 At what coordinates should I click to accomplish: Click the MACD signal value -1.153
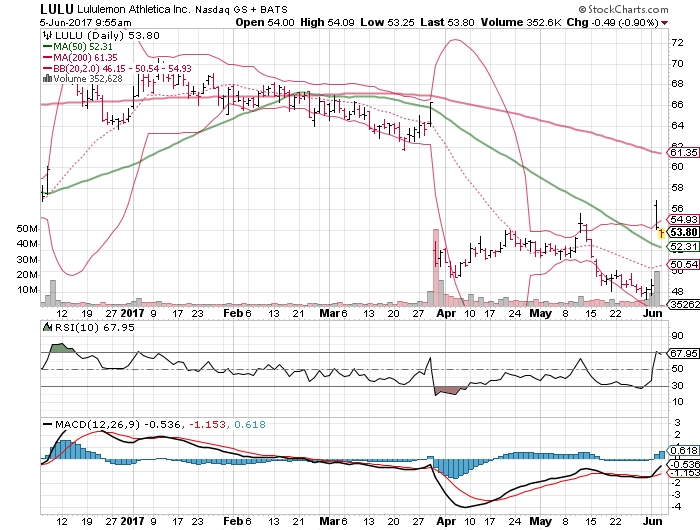(208, 424)
